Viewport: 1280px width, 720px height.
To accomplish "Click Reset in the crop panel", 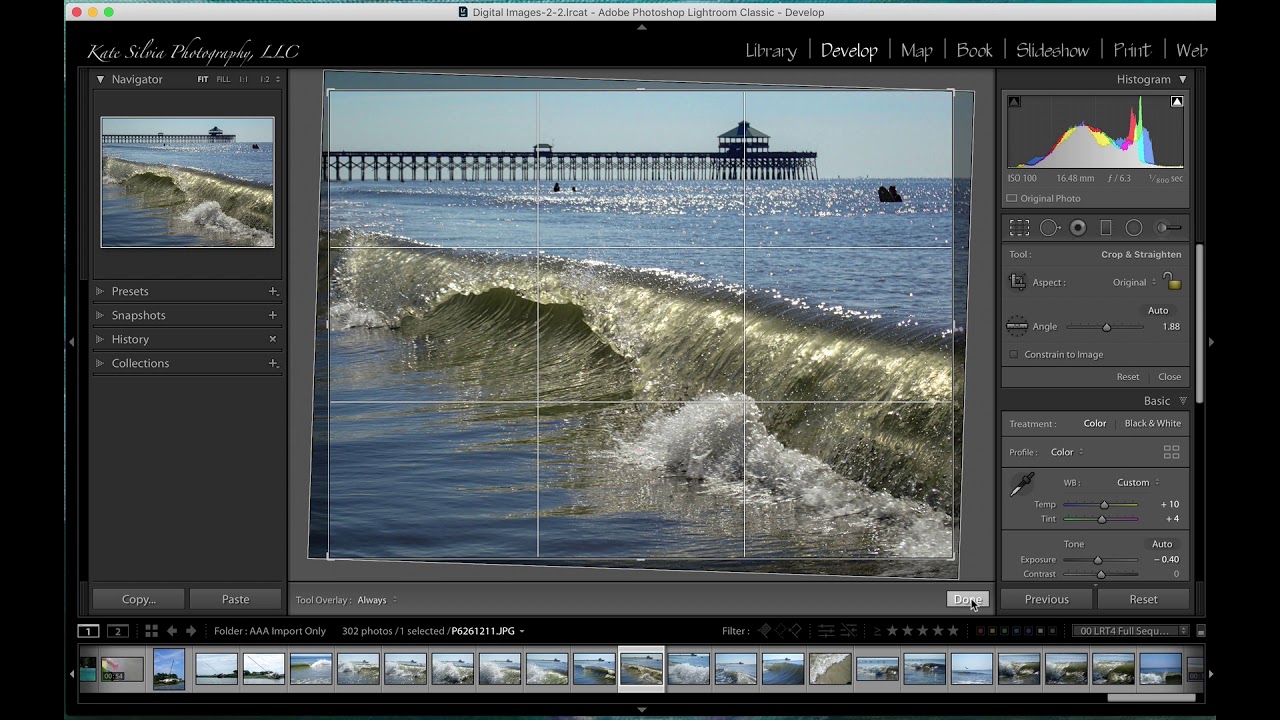I will coord(1128,377).
